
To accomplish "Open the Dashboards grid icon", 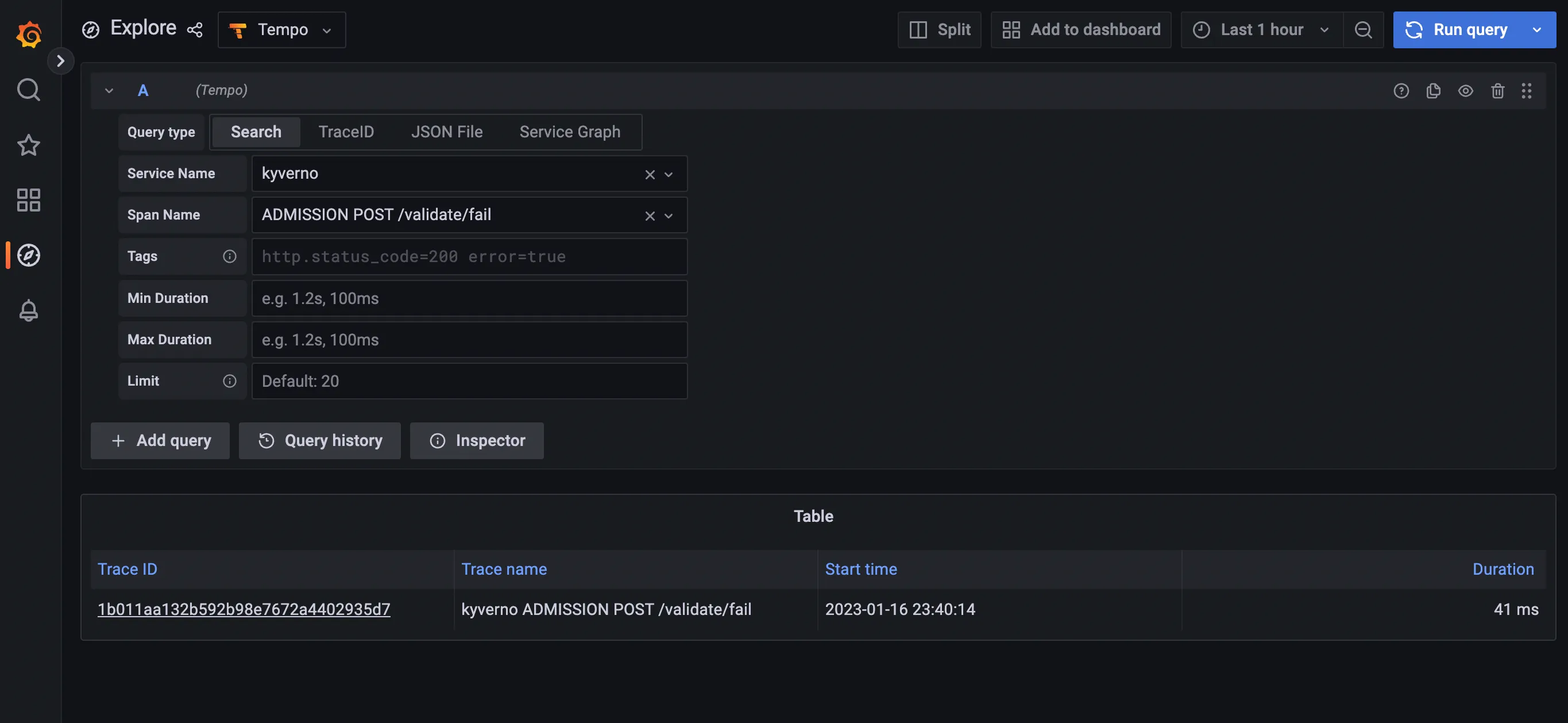I will [29, 200].
